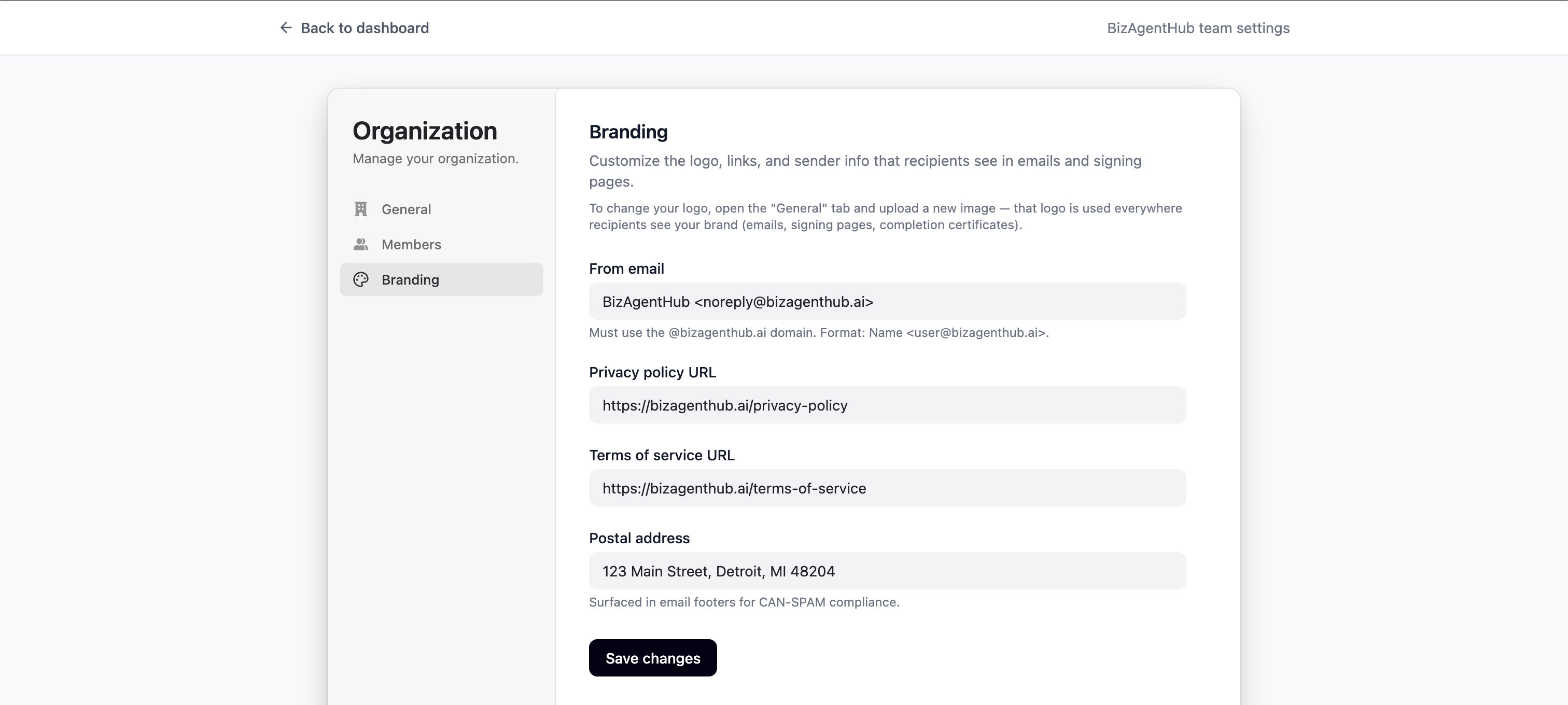Edit the Terms of service URL field
Screen dimensions: 1568x705
887,488
